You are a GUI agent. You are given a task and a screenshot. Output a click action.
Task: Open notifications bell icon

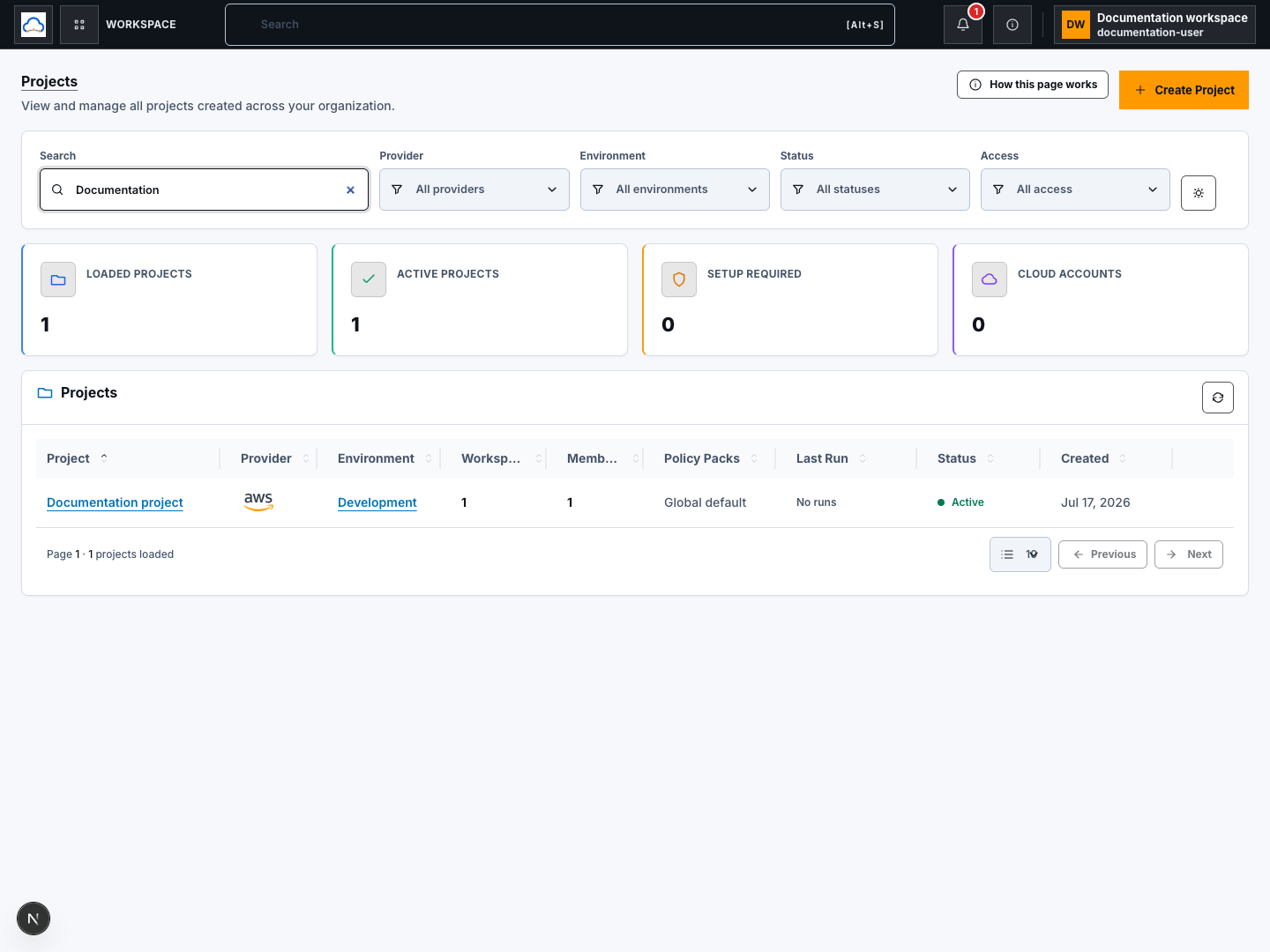tap(963, 25)
